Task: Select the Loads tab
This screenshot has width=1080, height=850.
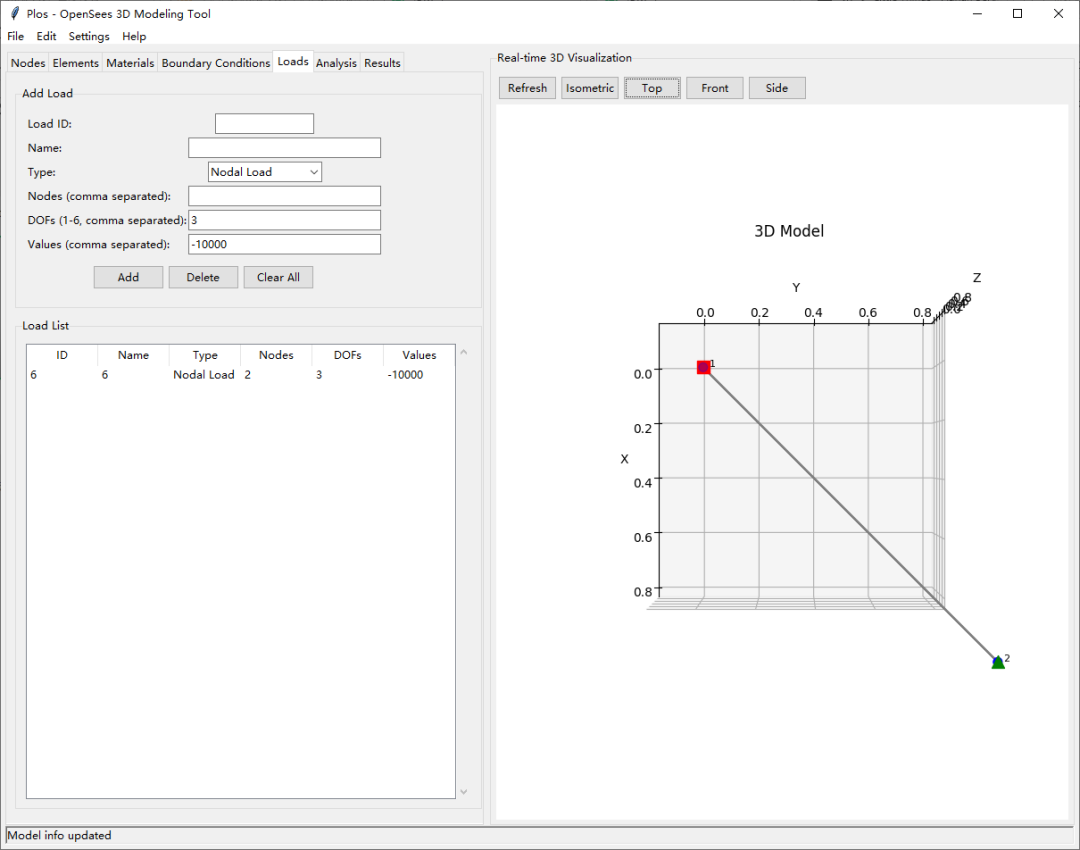Action: pos(293,61)
